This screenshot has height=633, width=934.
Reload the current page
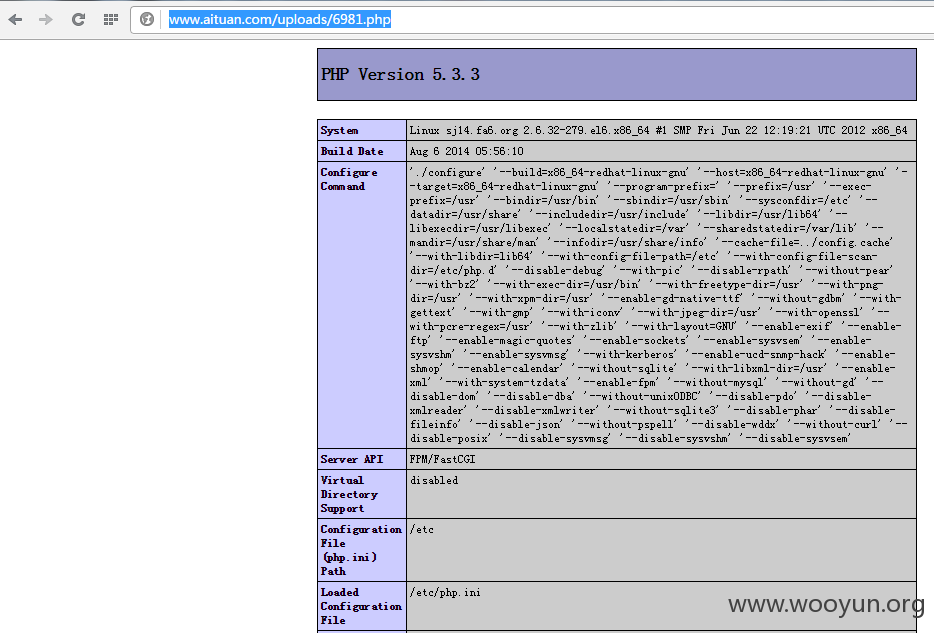tap(78, 20)
